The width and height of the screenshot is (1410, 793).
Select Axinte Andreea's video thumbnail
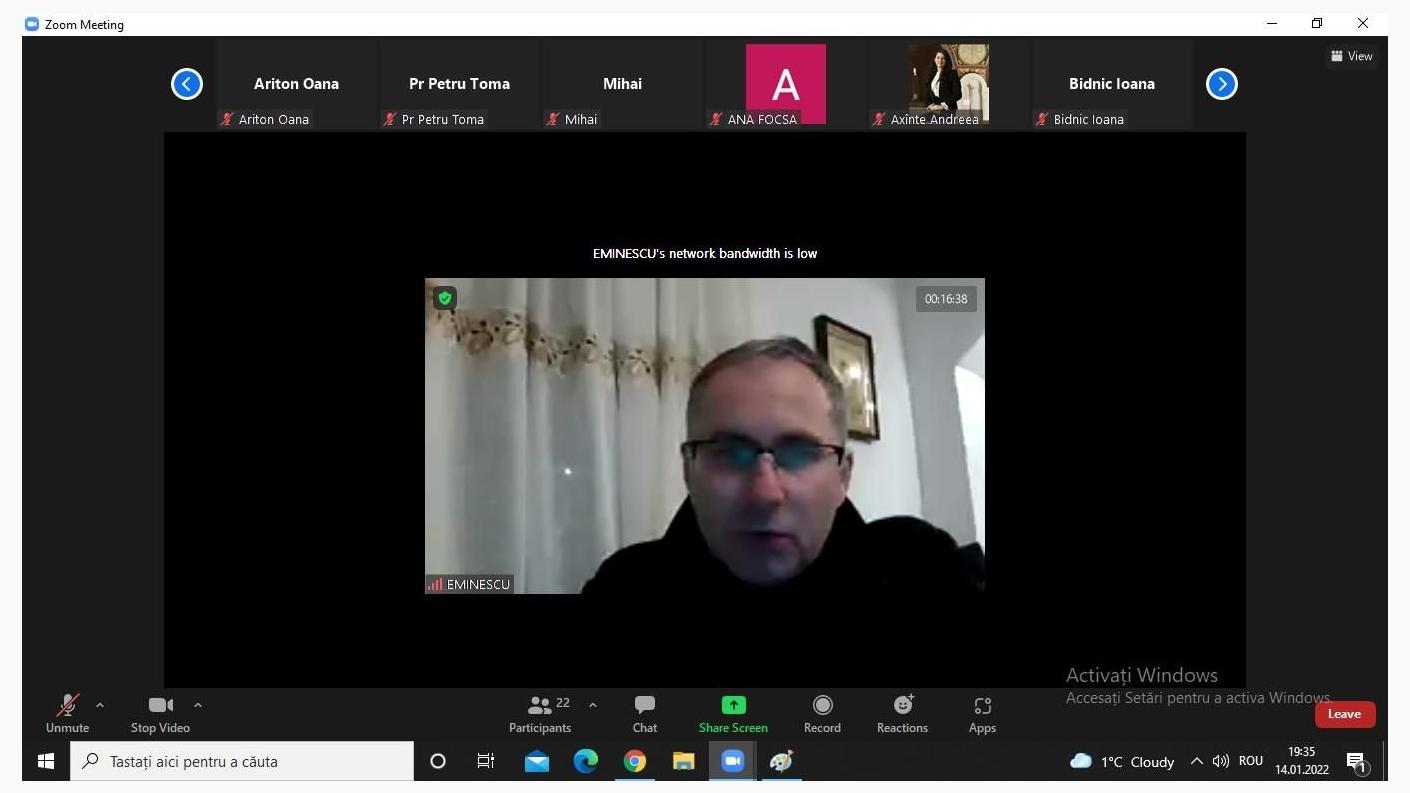point(948,84)
